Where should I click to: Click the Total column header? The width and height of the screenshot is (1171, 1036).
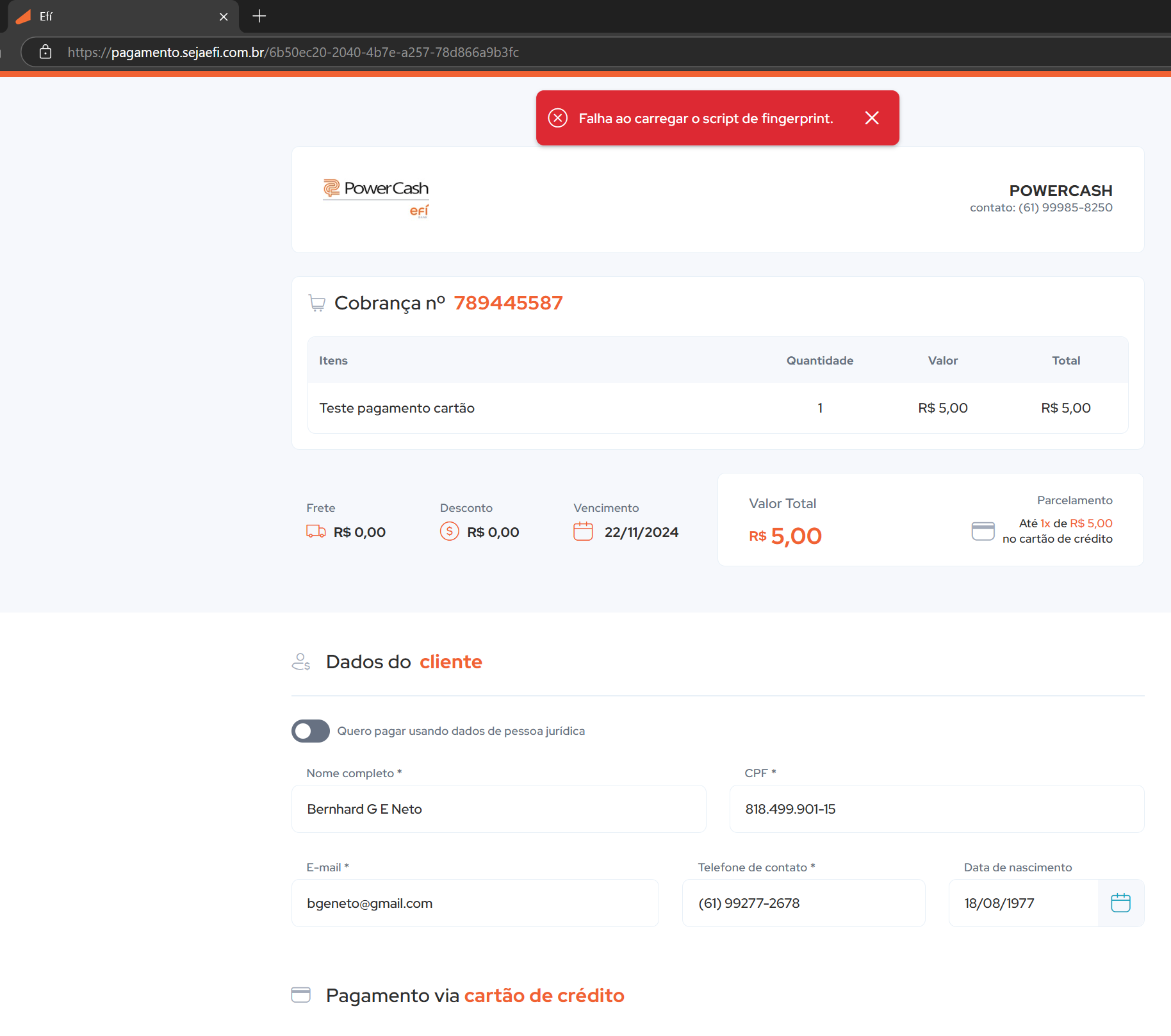[x=1066, y=361]
